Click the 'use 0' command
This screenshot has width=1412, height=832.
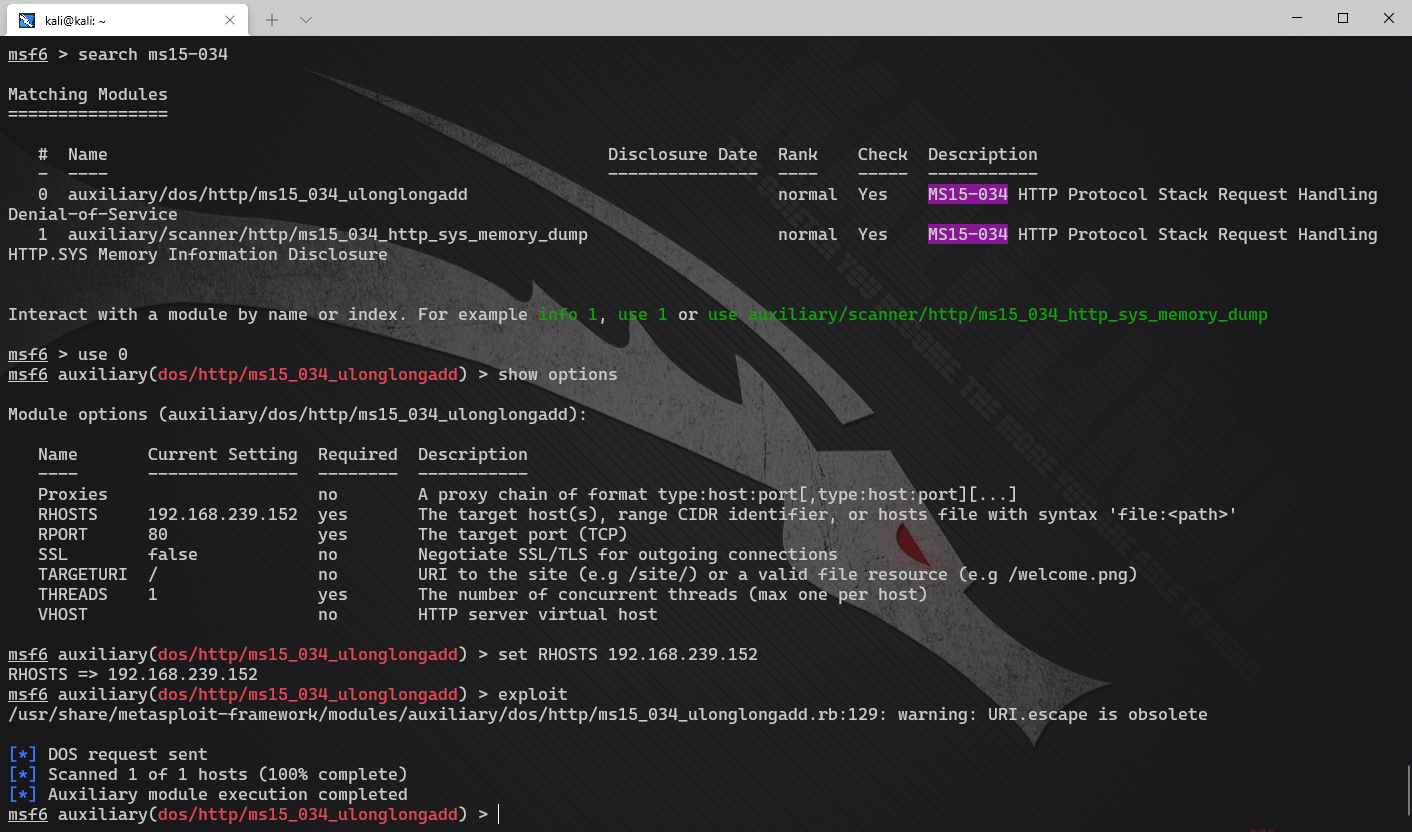tap(103, 354)
